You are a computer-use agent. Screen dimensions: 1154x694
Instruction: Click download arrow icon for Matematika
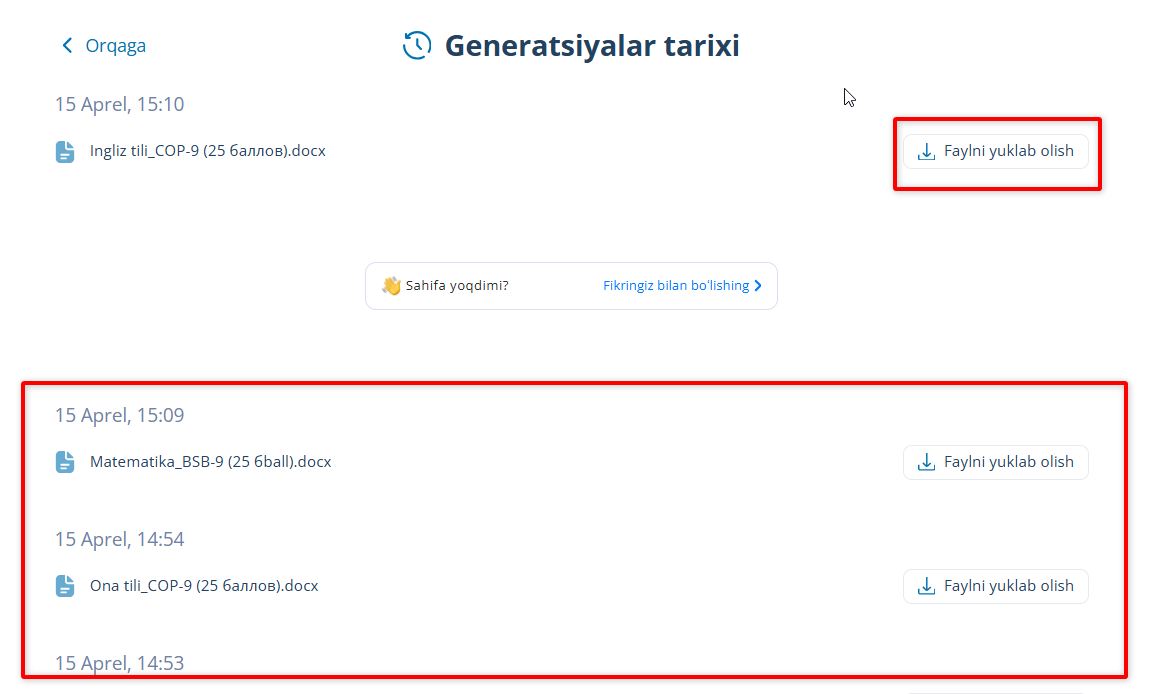click(x=927, y=462)
